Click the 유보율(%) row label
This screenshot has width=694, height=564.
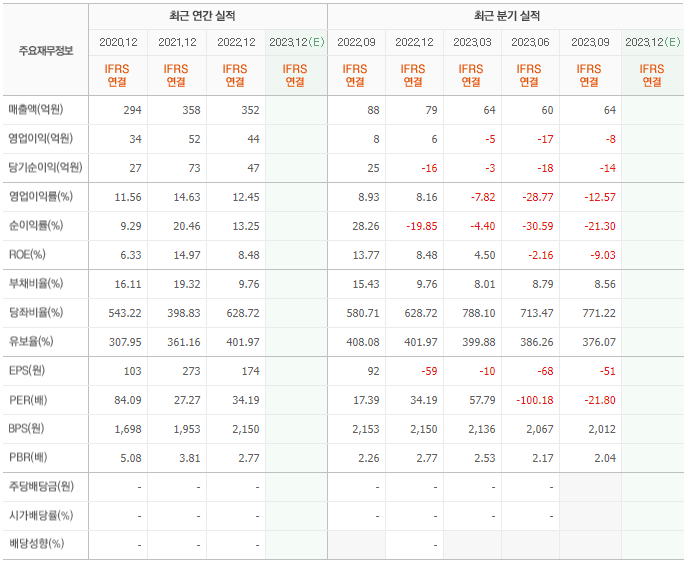click(31, 341)
